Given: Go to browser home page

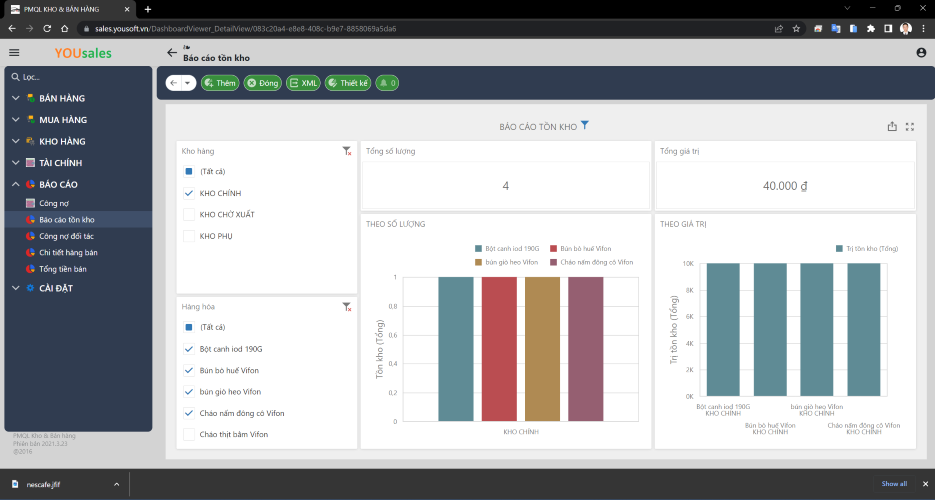Looking at the screenshot, I should (64, 29).
